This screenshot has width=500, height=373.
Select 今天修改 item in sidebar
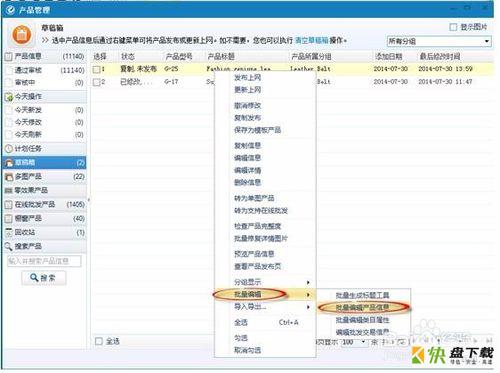point(45,122)
